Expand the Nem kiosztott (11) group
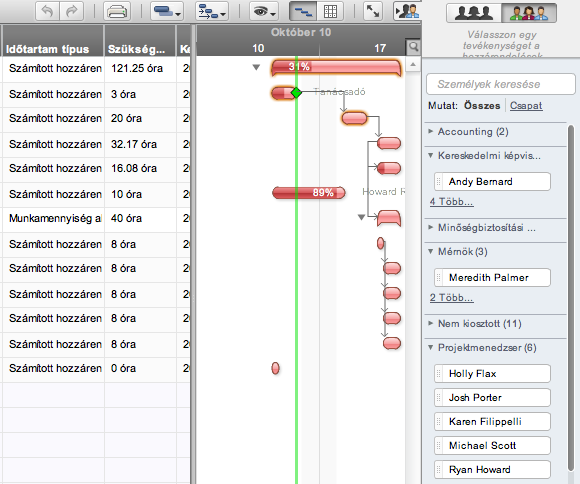 (431, 323)
